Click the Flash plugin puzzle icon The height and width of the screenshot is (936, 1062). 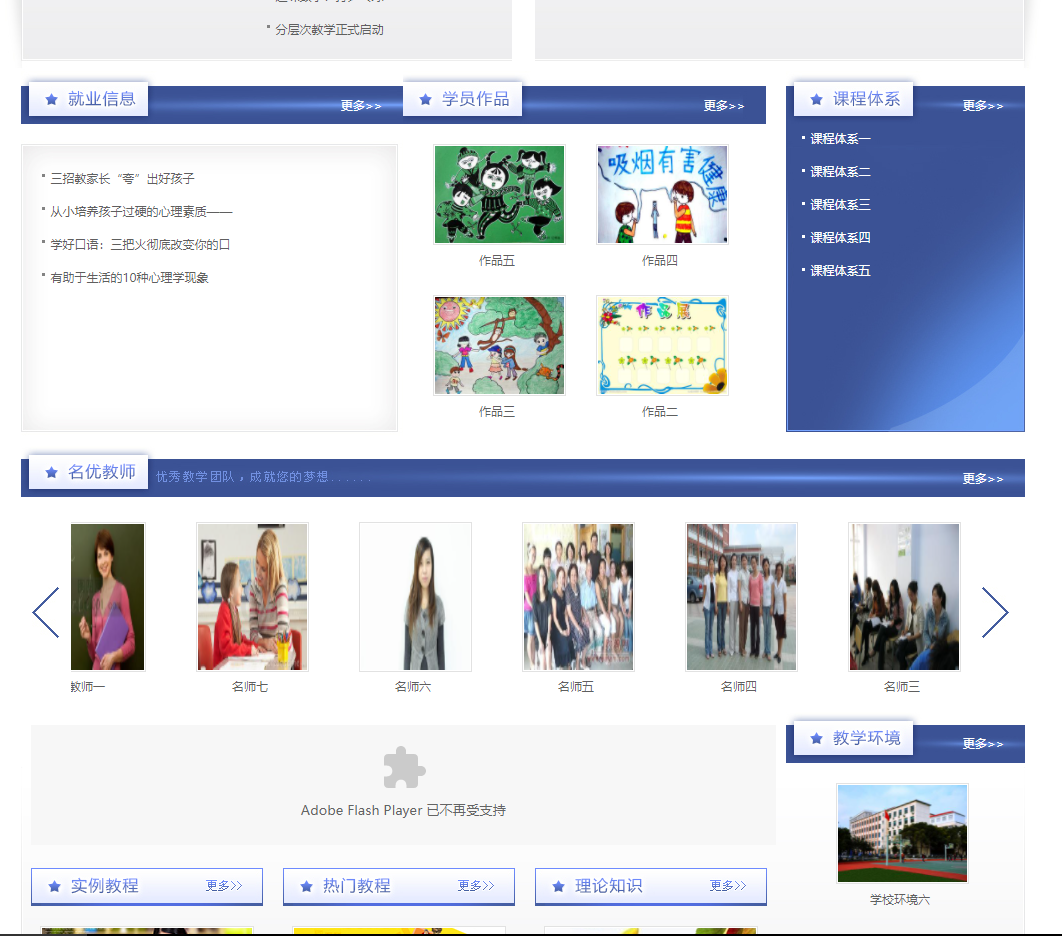tap(404, 767)
